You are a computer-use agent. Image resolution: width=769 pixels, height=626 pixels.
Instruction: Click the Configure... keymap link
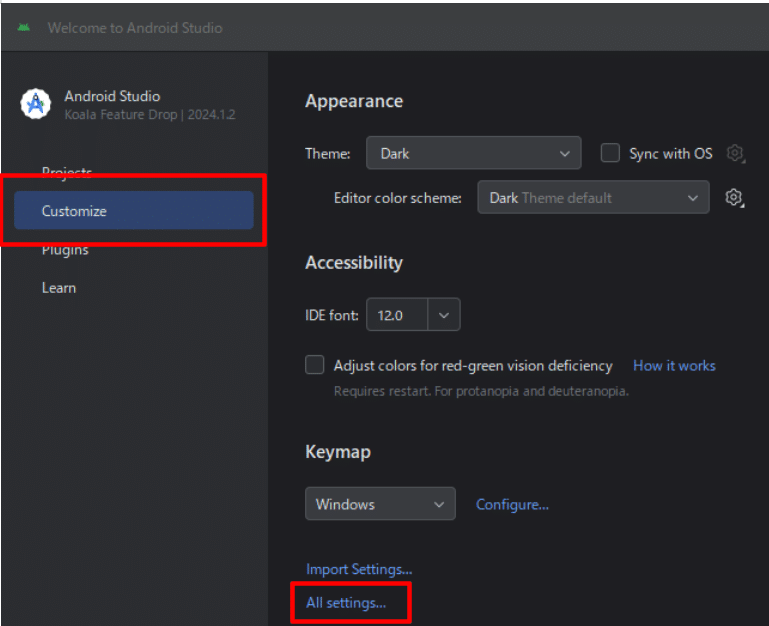512,504
